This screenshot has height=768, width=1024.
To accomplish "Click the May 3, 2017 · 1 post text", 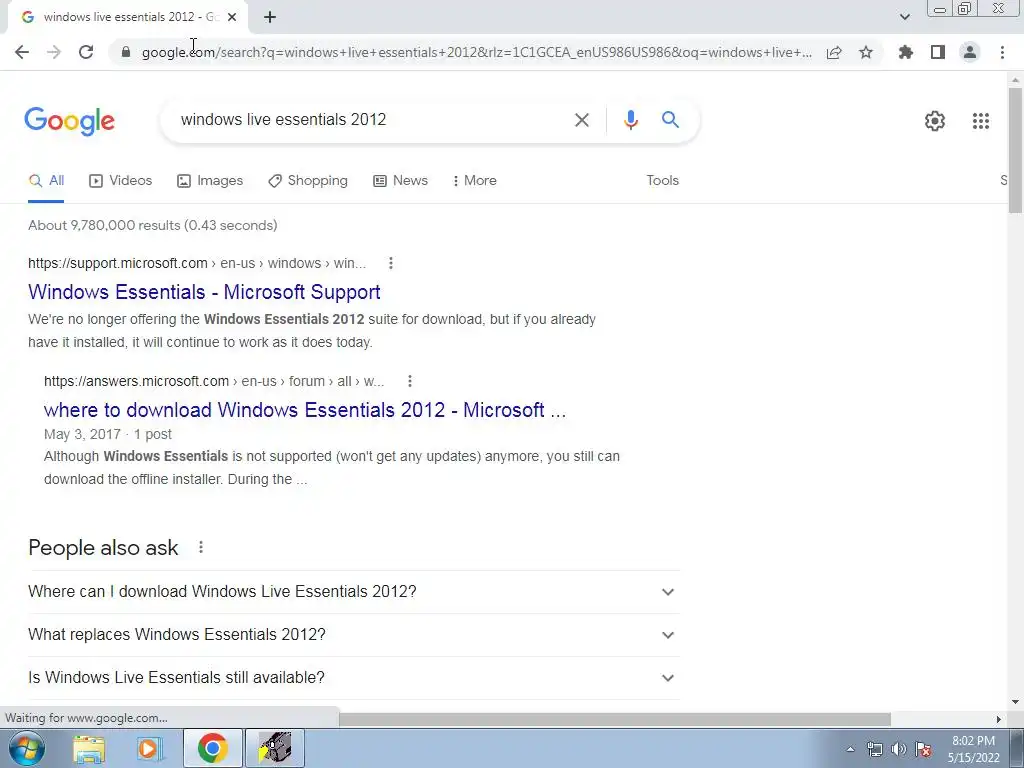I will [x=108, y=434].
